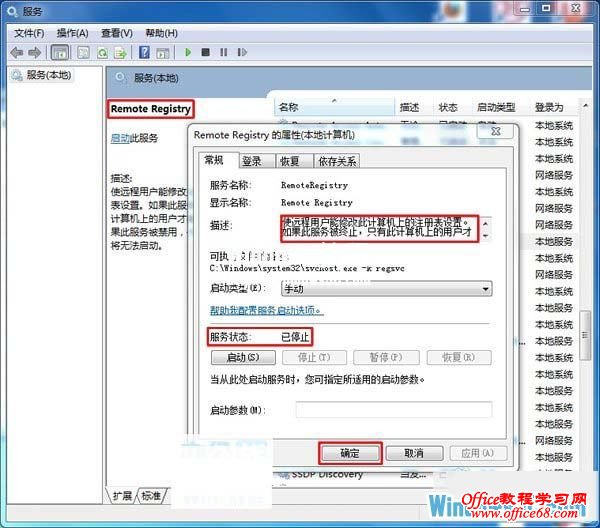The image size is (600, 528).
Task: Switch to the 依存关系 tab
Action: click(337, 161)
